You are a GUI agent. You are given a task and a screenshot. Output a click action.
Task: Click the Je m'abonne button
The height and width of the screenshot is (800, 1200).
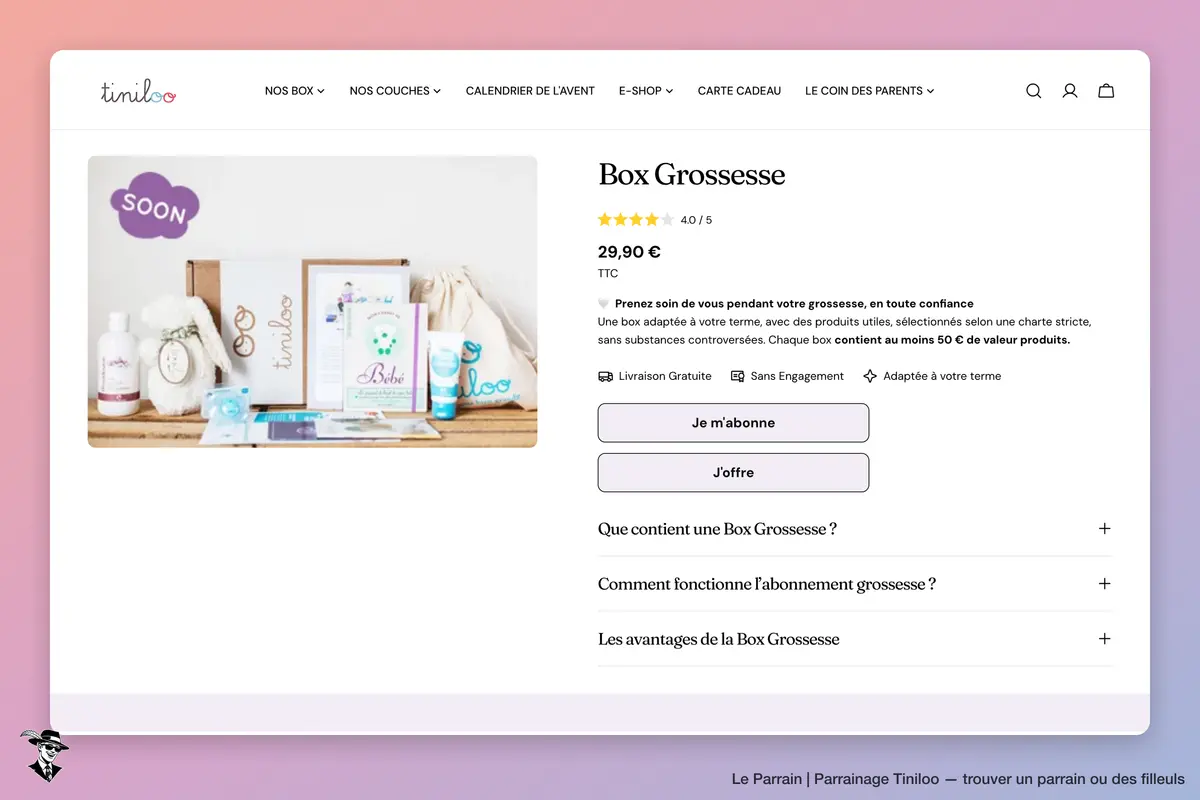pyautogui.click(x=733, y=423)
